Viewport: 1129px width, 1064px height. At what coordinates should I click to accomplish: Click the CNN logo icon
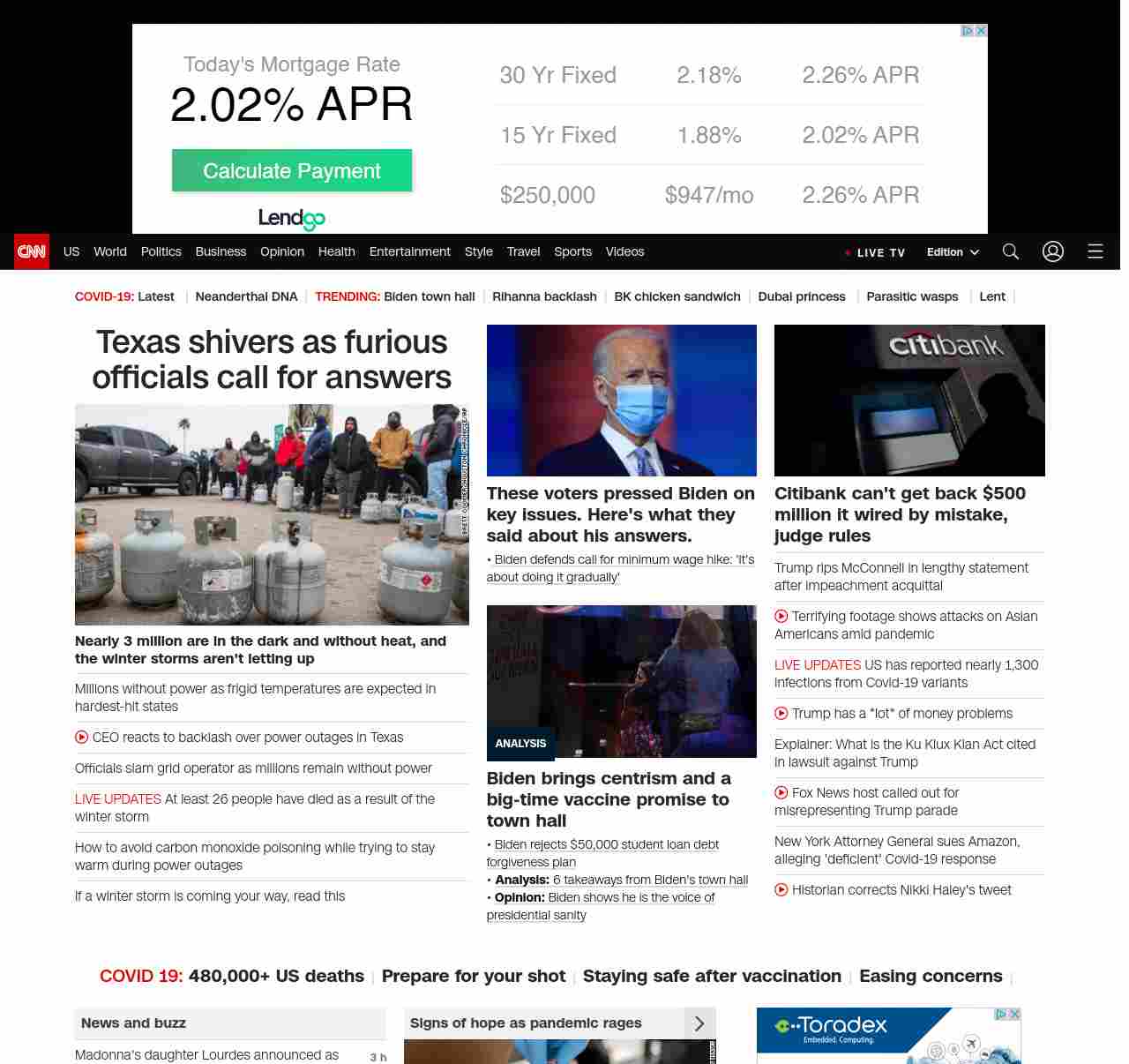[x=32, y=251]
